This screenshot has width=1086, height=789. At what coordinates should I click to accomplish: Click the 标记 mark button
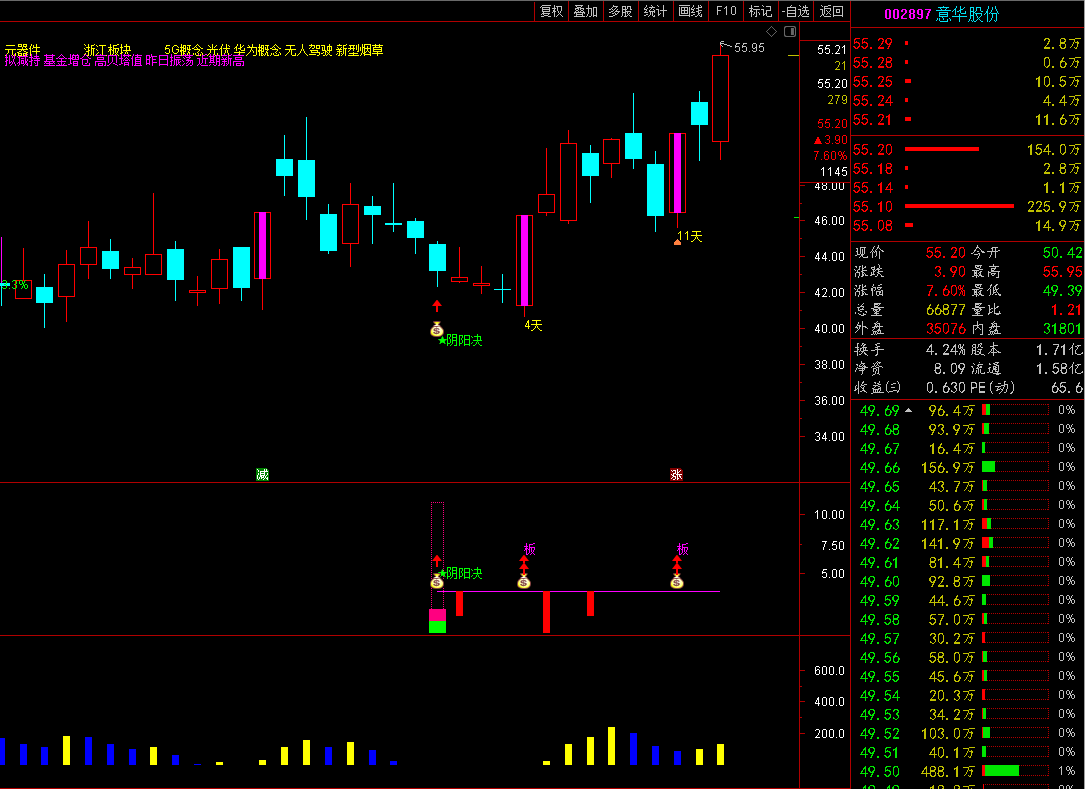[760, 11]
